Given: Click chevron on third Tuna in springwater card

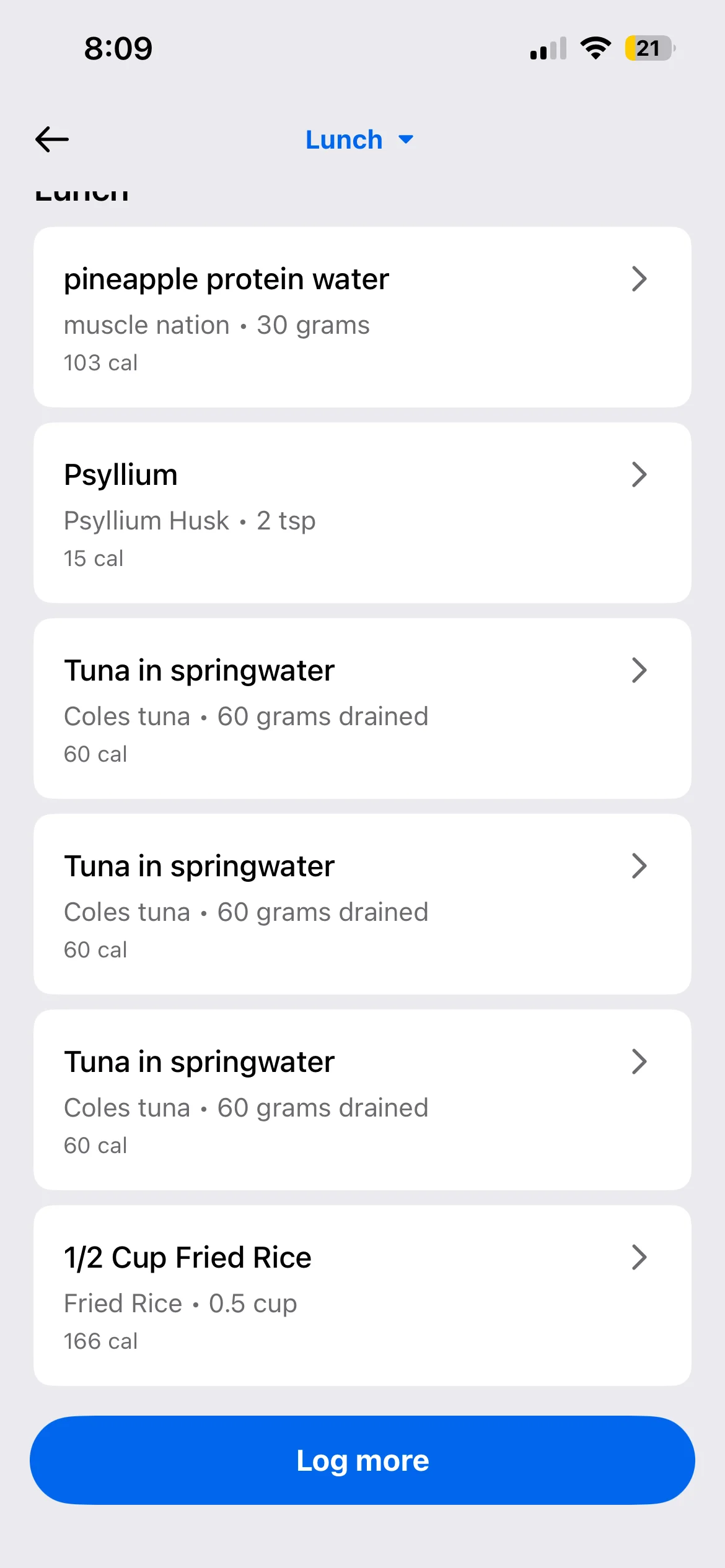Looking at the screenshot, I should (x=639, y=1061).
